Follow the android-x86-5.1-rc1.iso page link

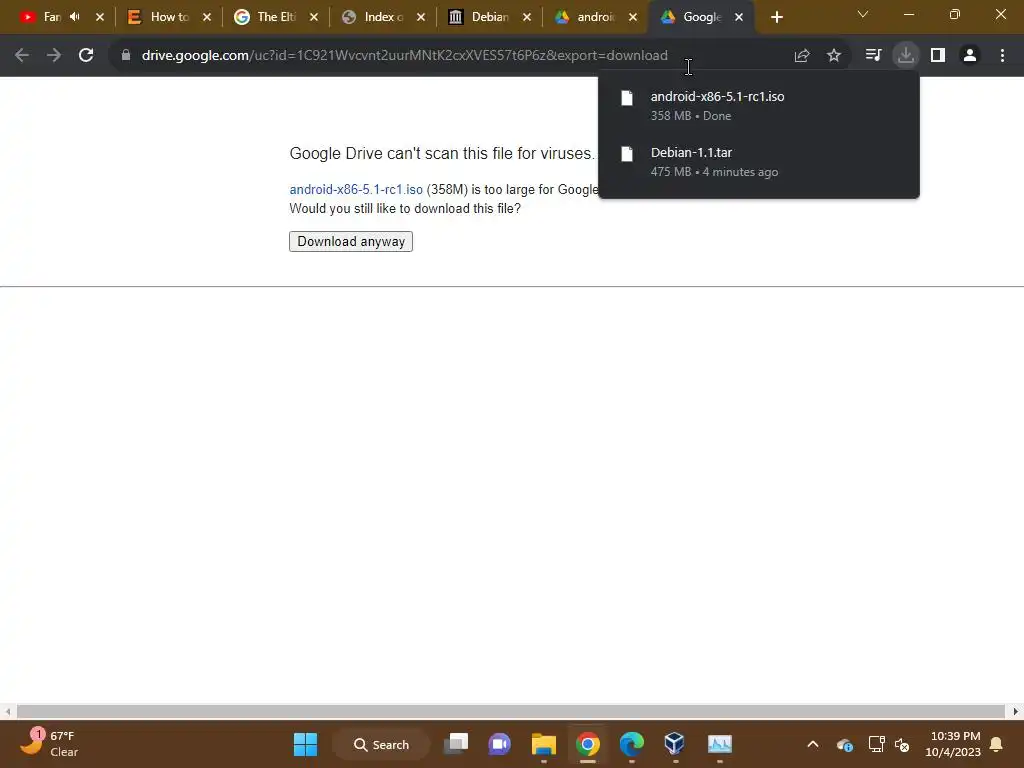(356, 189)
